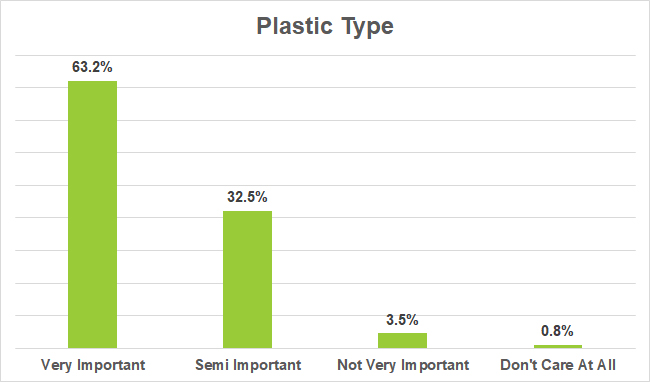Click the Not Very Important axis label

pyautogui.click(x=403, y=365)
